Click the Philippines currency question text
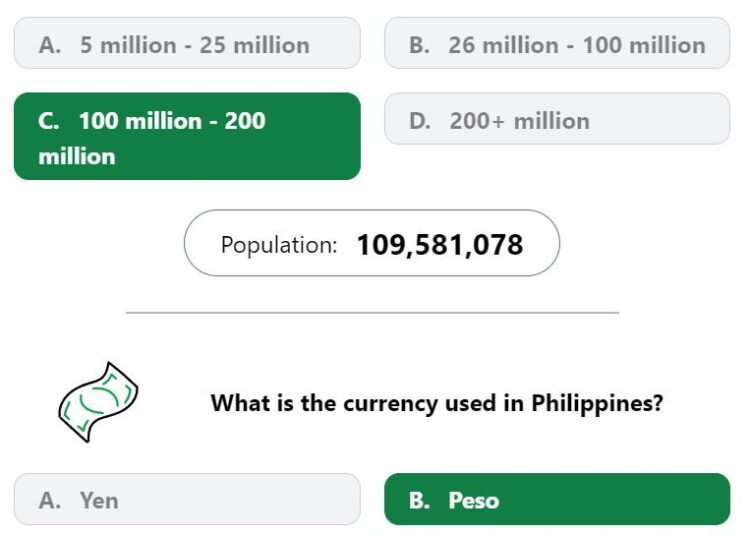The image size is (750, 536). [x=437, y=403]
